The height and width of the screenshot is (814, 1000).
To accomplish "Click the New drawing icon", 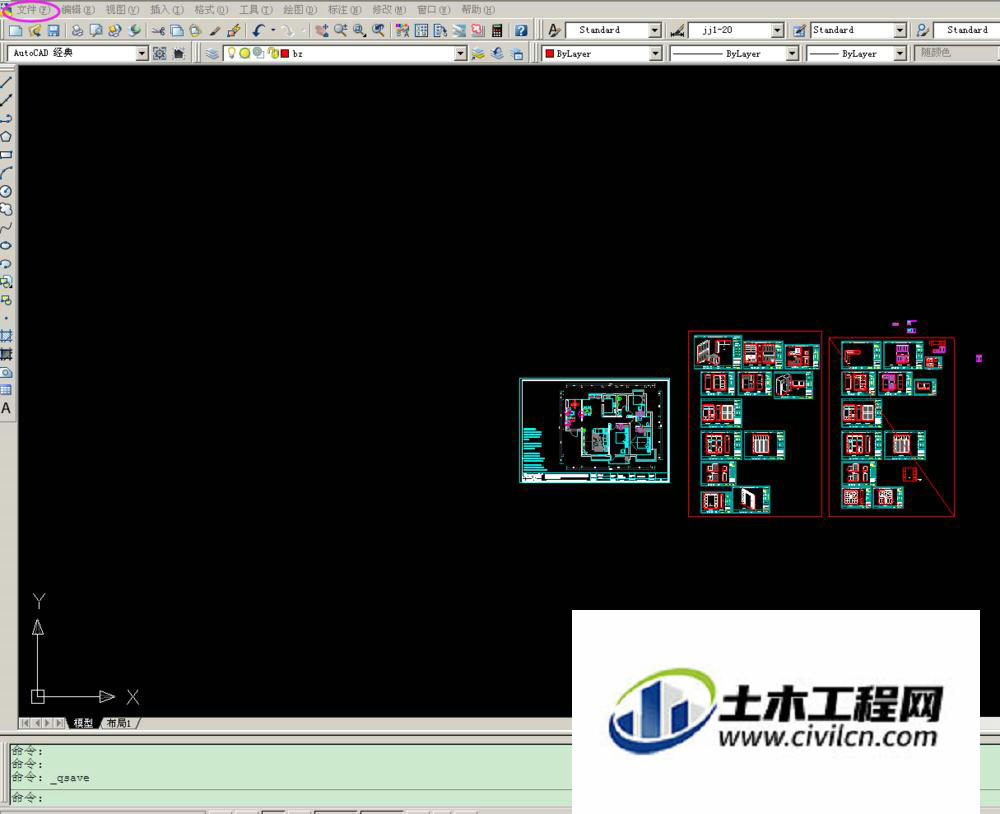I will (16, 30).
